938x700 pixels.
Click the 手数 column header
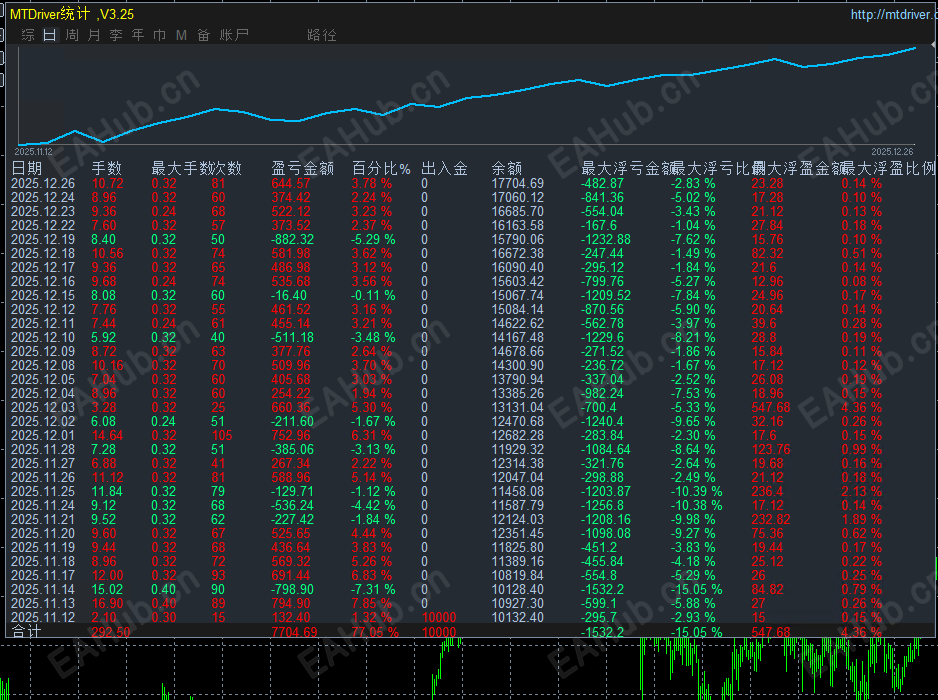tap(107, 168)
